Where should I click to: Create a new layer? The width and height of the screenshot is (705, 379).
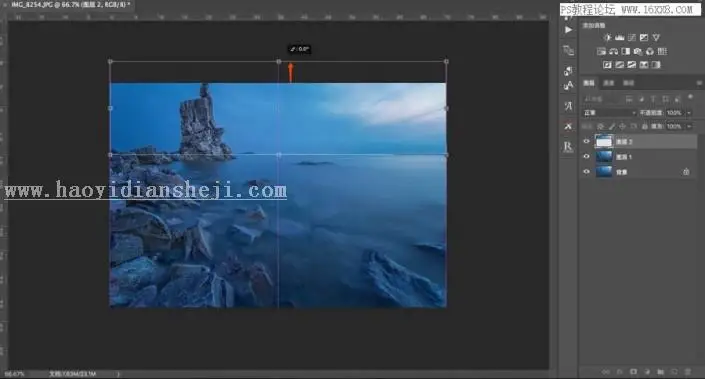pyautogui.click(x=674, y=372)
